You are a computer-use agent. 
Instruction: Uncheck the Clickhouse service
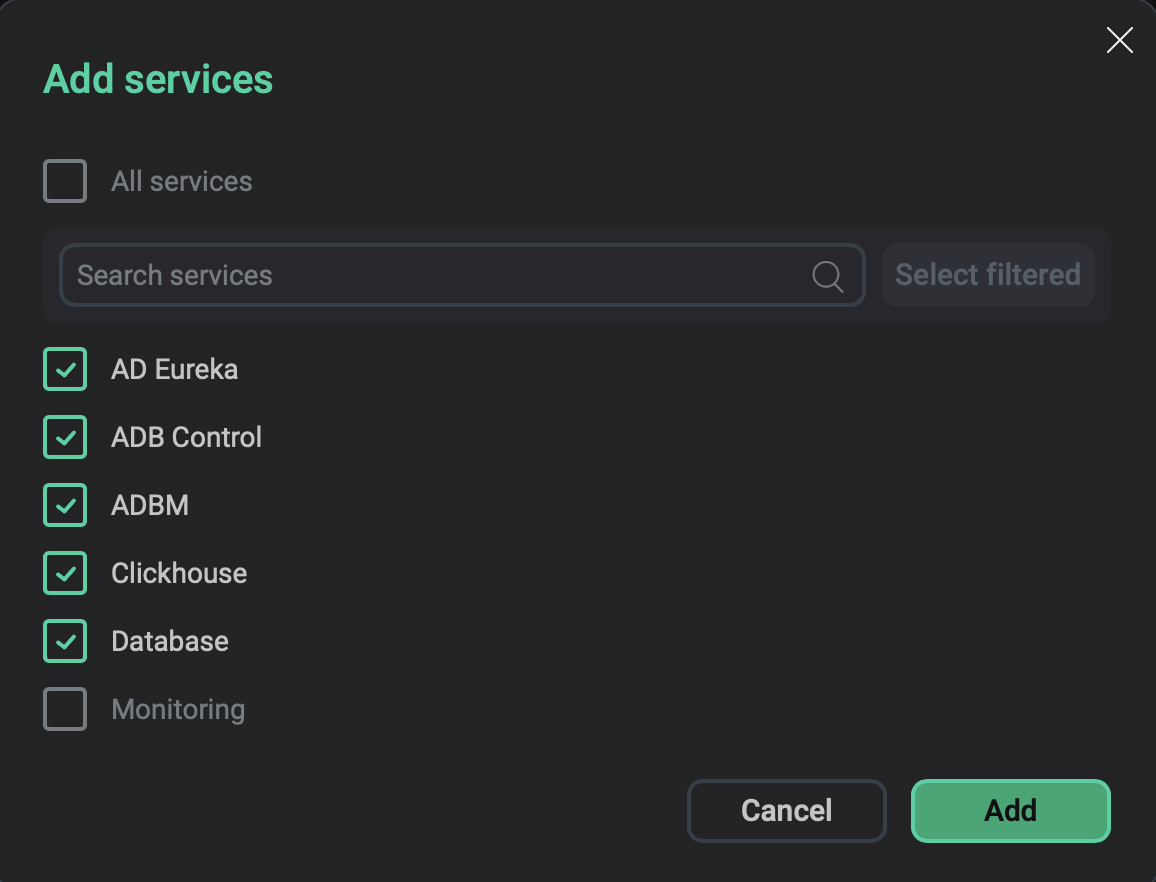tap(64, 573)
